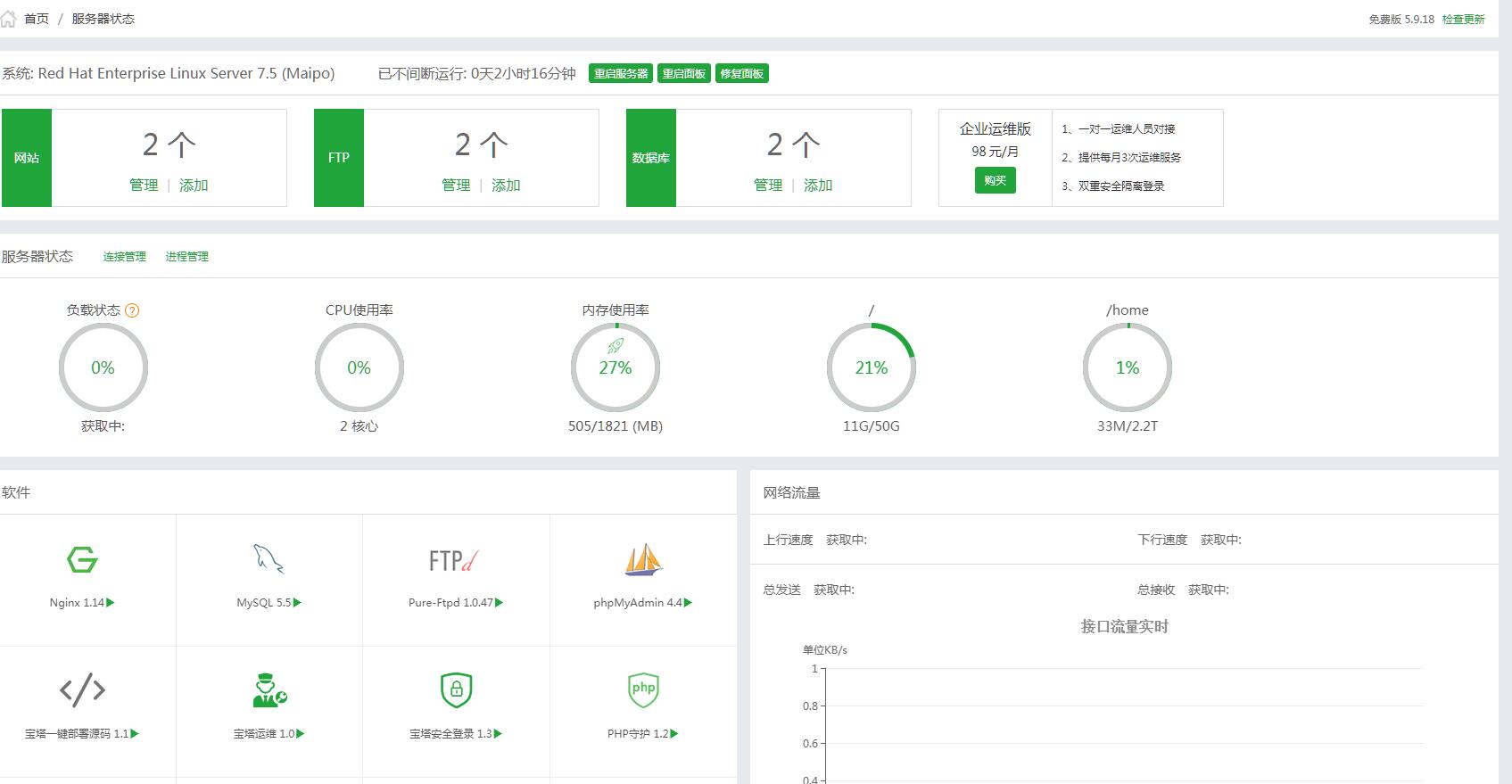This screenshot has width=1512, height=784.
Task: Click the MySQL dolphin icon
Action: [269, 559]
